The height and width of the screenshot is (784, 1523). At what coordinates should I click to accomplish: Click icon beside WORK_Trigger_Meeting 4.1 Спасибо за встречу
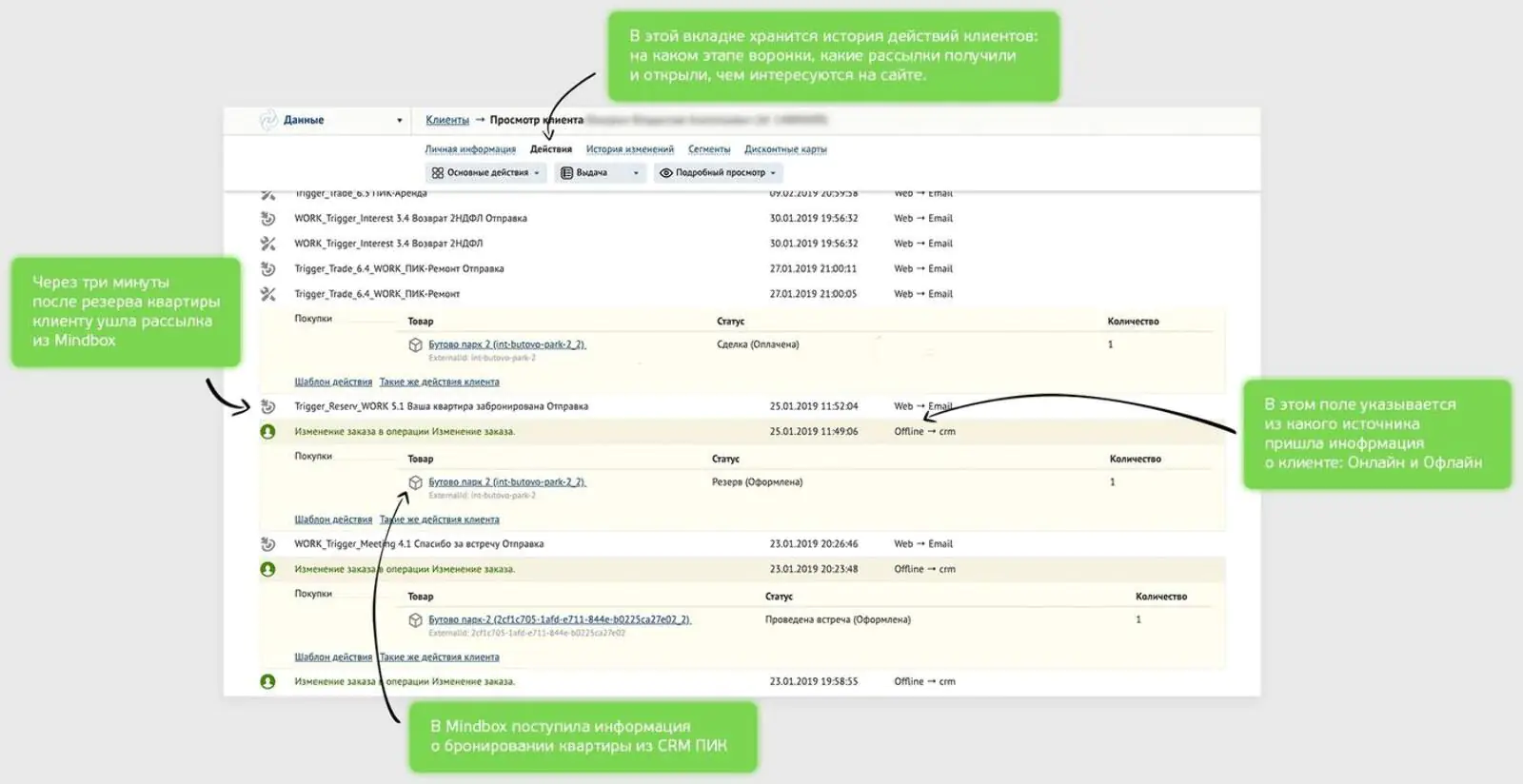tap(268, 544)
